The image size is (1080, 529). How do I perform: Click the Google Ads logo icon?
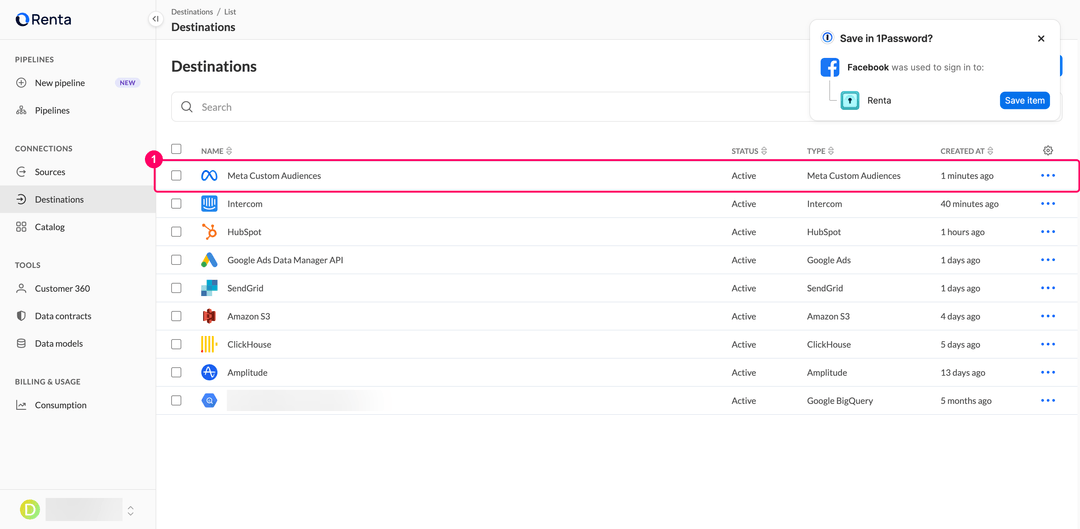[x=209, y=260]
